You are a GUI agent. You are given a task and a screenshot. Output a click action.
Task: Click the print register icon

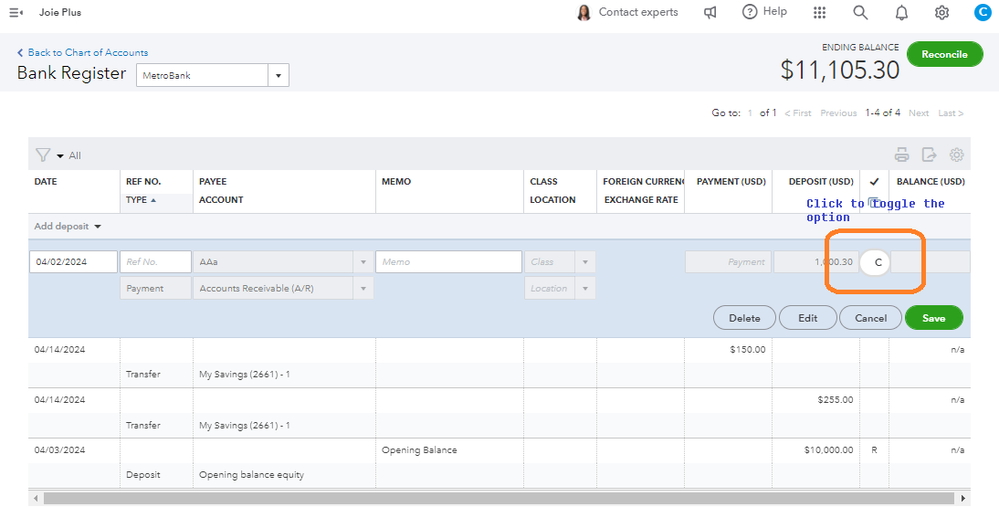coord(902,155)
